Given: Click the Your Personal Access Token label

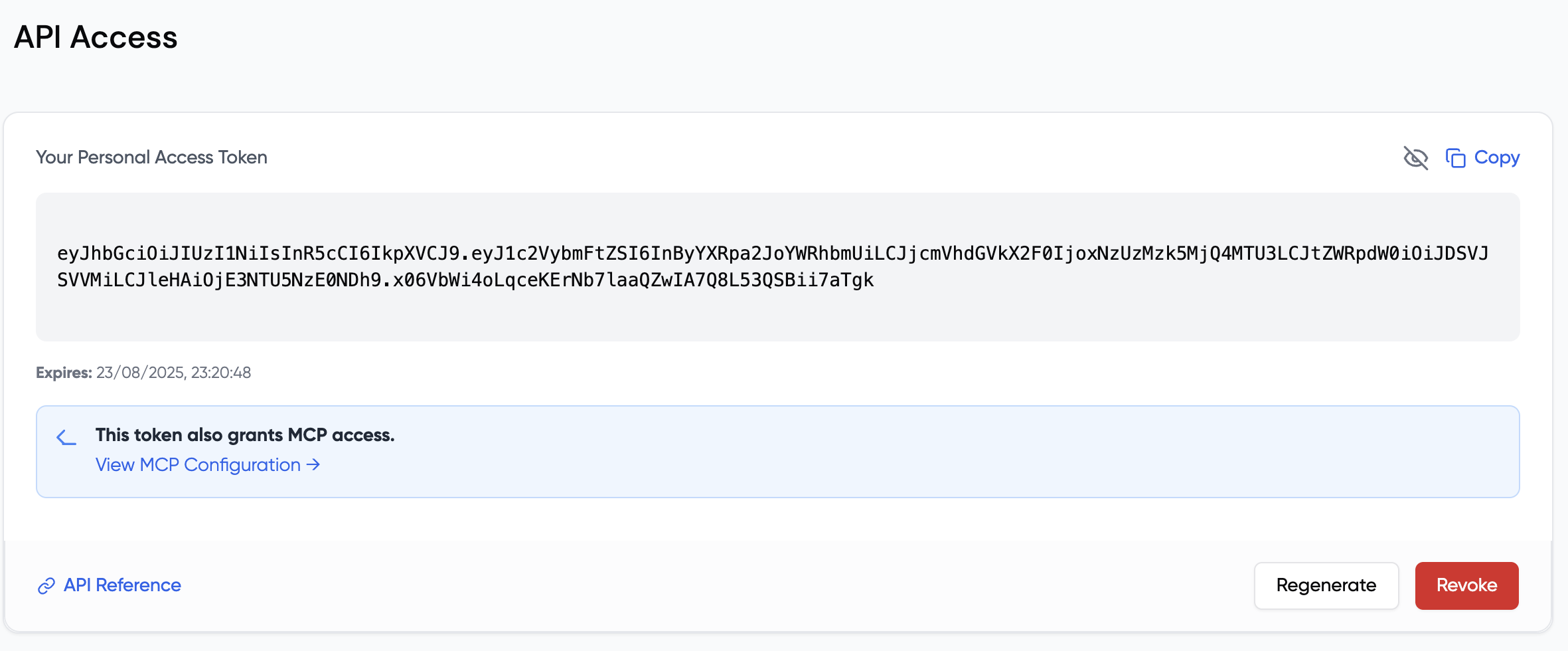Looking at the screenshot, I should tap(151, 157).
